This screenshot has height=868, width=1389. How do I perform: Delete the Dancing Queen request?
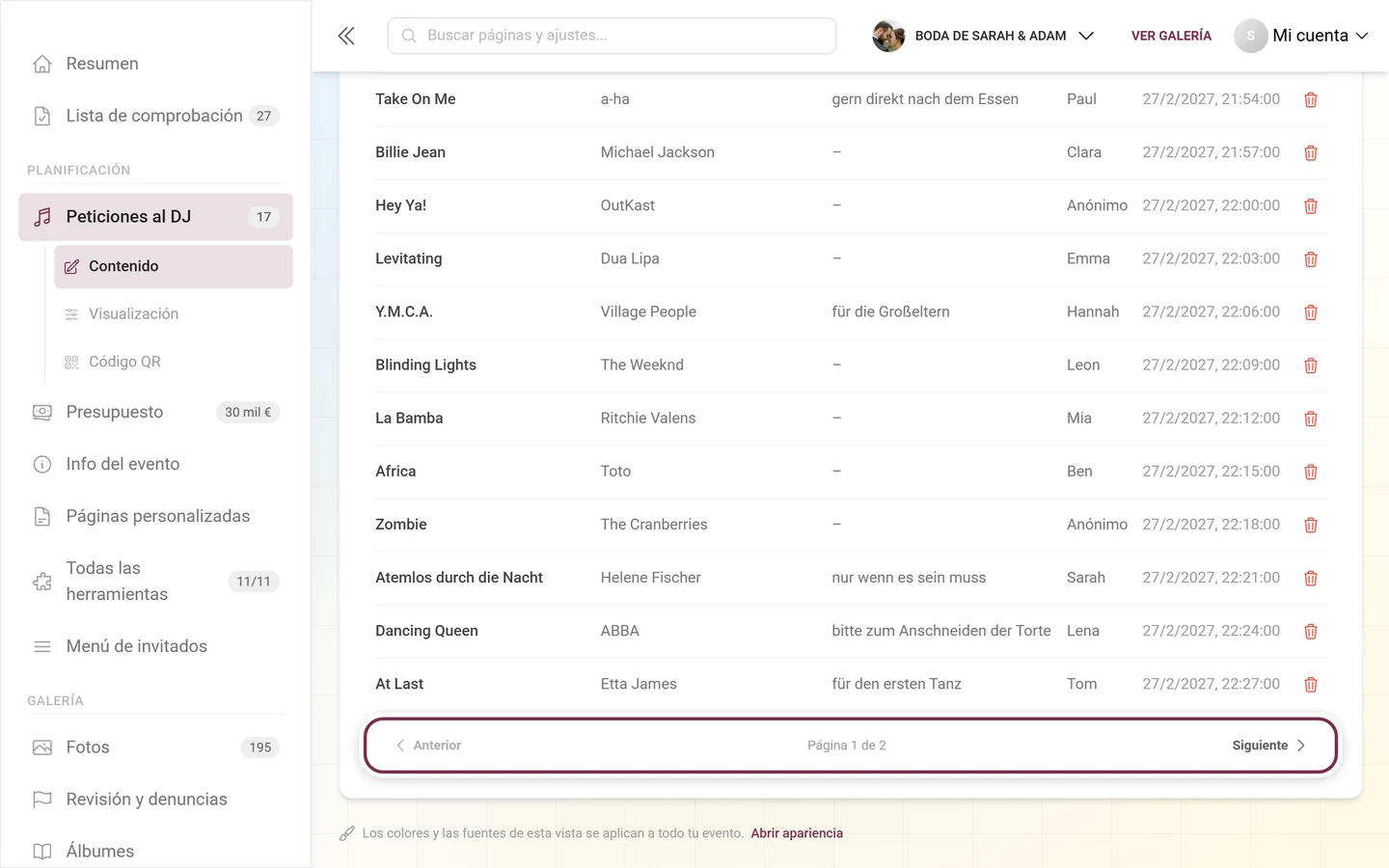1311,631
